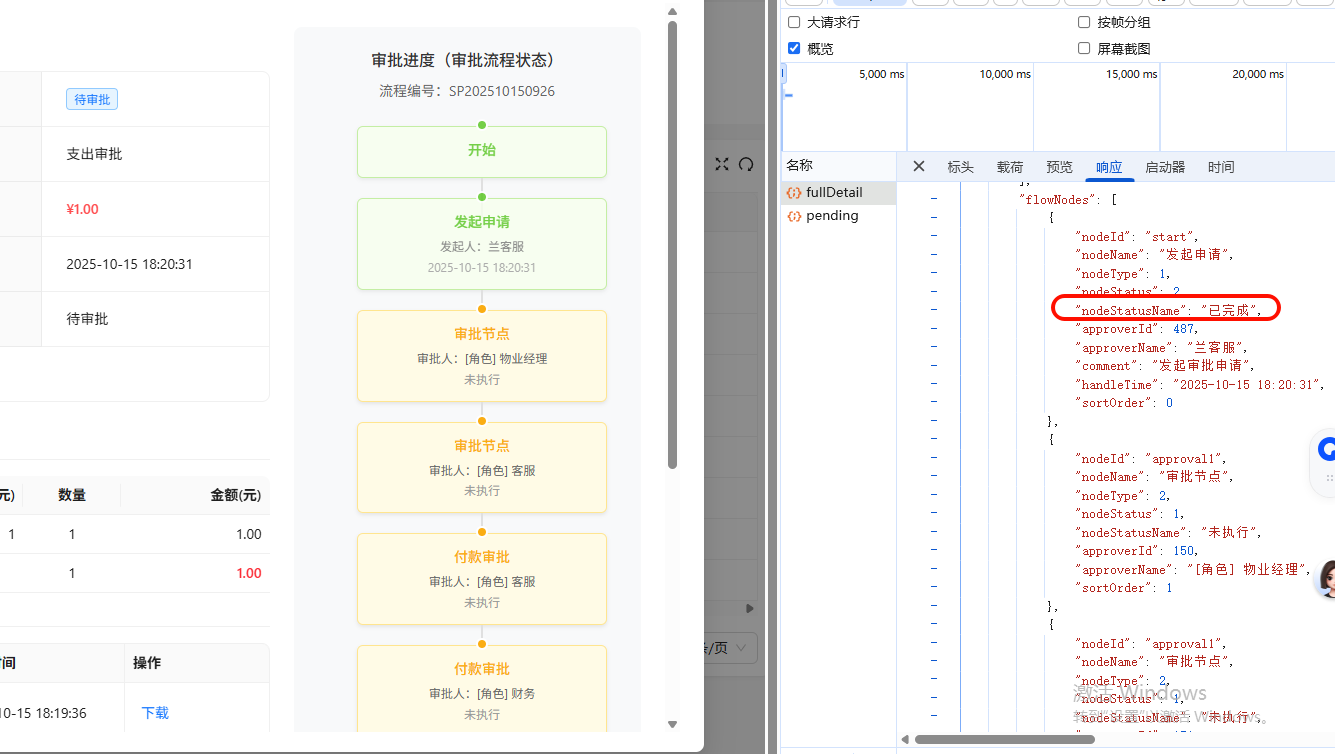Disable the 概览 overview checkbox

coord(793,47)
